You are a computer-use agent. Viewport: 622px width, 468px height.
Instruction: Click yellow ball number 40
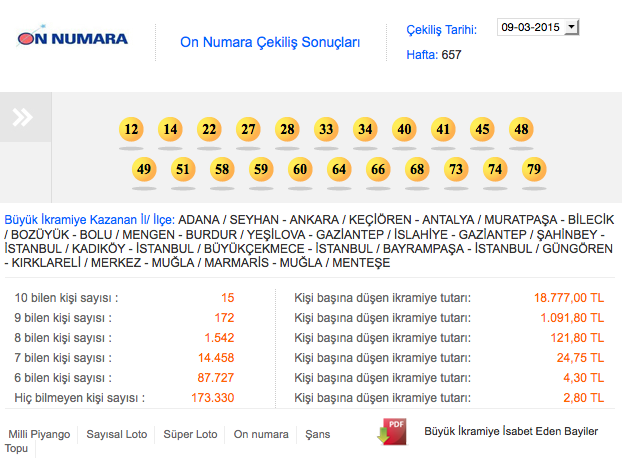click(404, 129)
